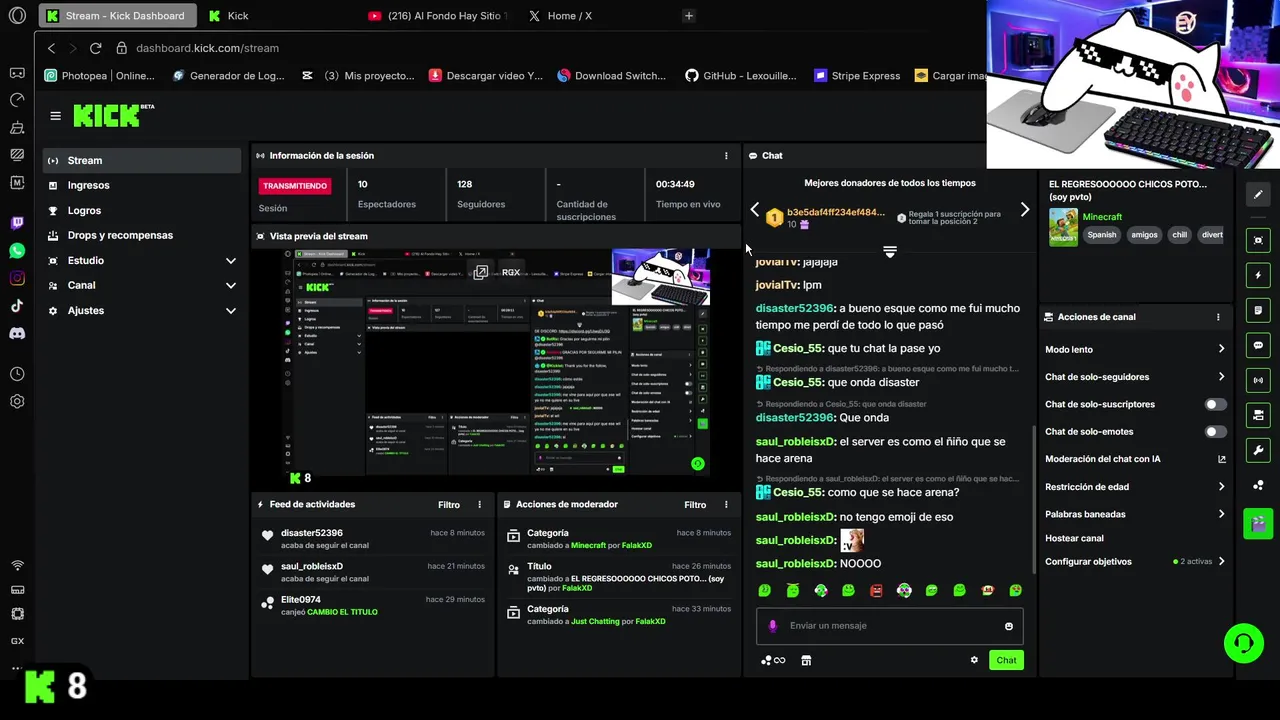This screenshot has height=720, width=1280.
Task: Expand the Ajustes sidebar section
Action: point(142,310)
